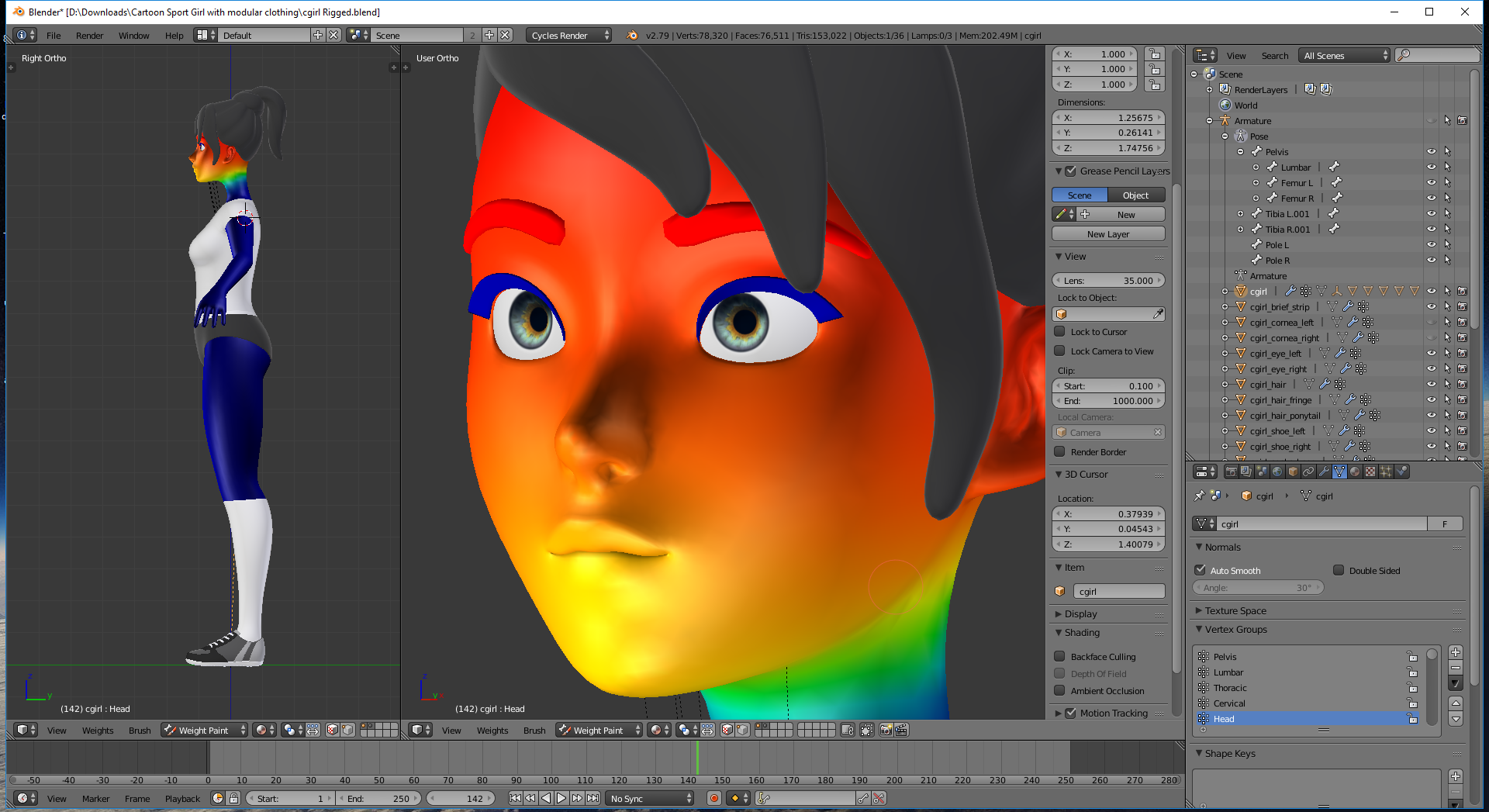Viewport: 1489px width, 812px height.
Task: Click the Lens 35.000 value field
Action: tap(1108, 280)
